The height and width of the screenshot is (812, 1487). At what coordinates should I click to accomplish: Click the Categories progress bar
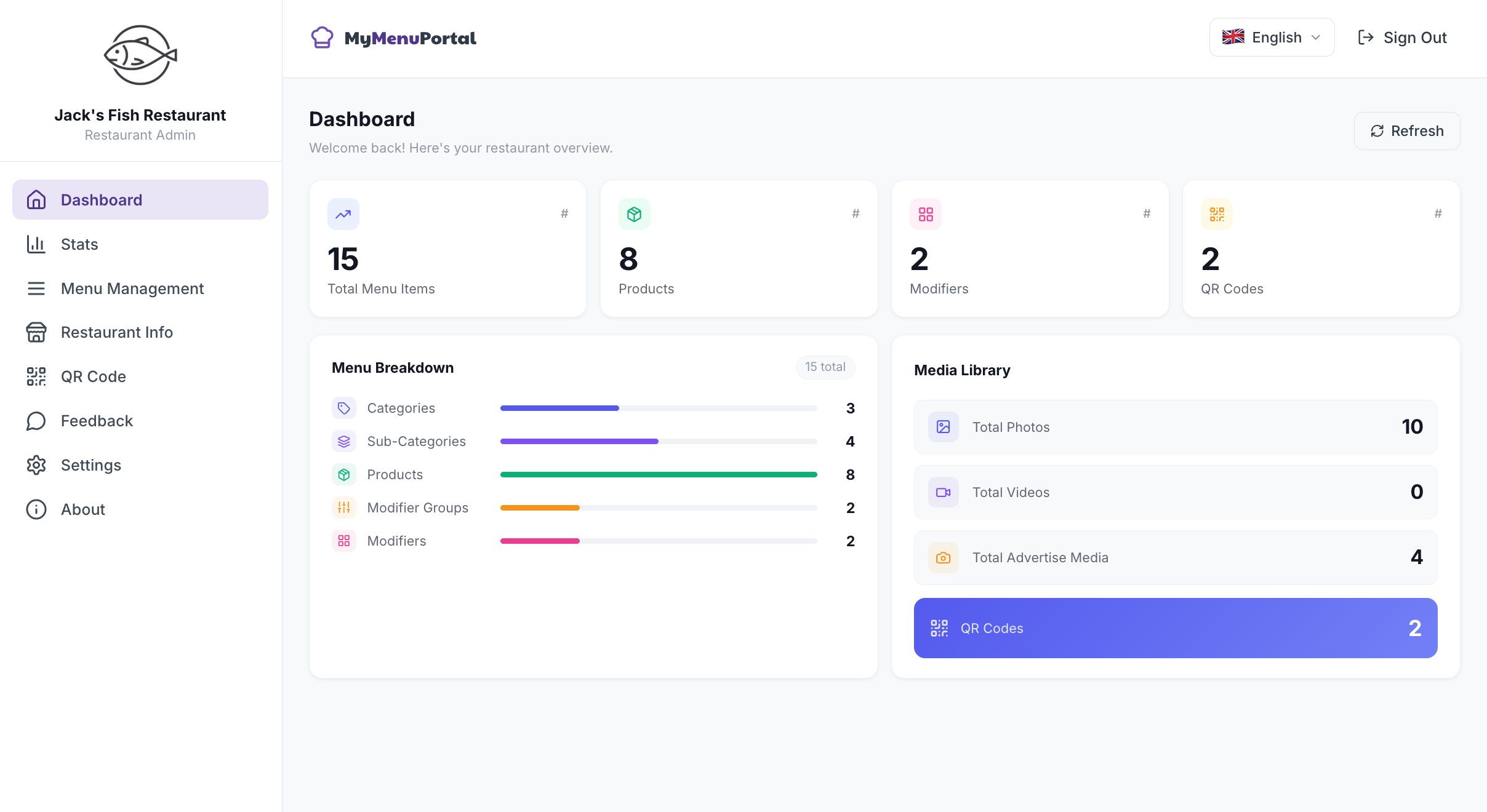(659, 408)
